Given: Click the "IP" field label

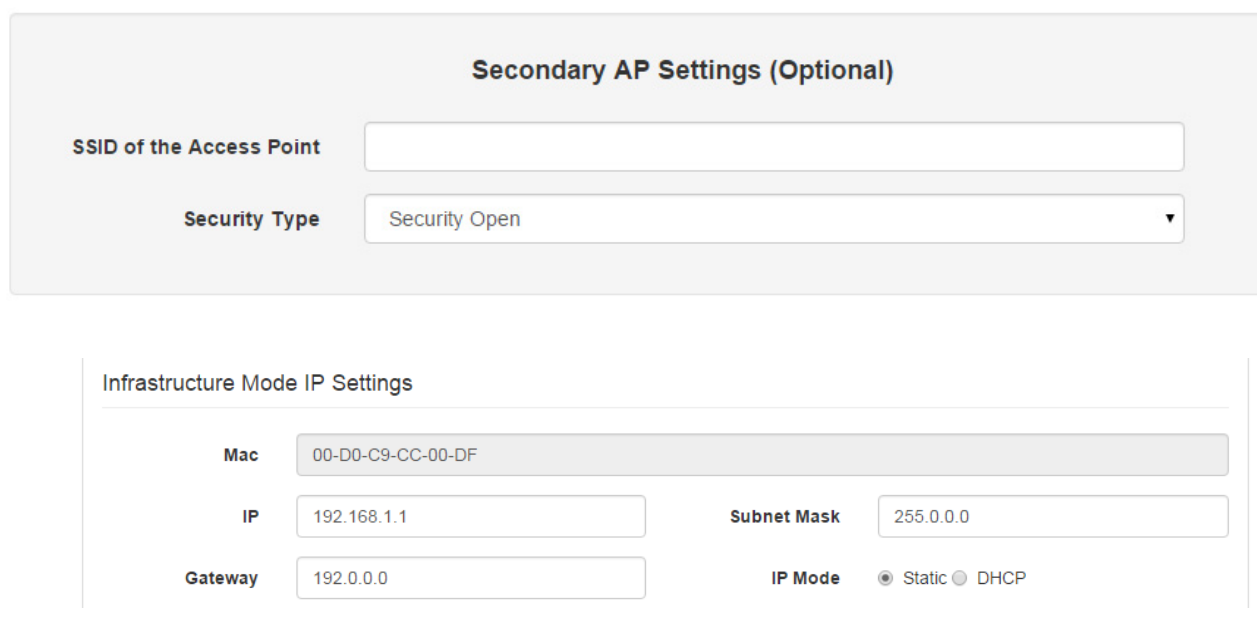Looking at the screenshot, I should click(250, 517).
